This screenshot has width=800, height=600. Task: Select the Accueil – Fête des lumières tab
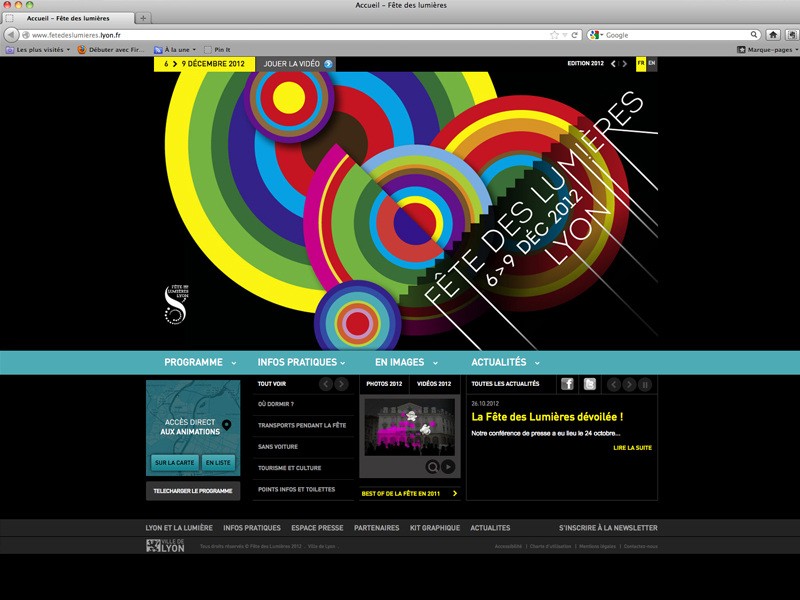(x=68, y=18)
